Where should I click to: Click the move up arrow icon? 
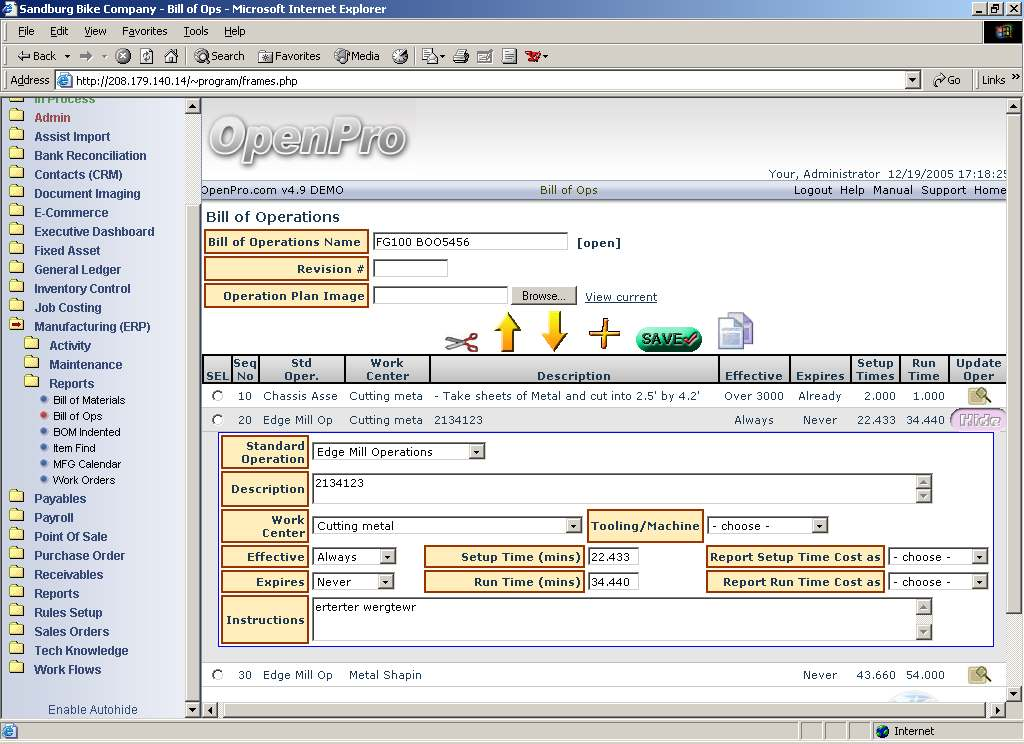[x=508, y=332]
